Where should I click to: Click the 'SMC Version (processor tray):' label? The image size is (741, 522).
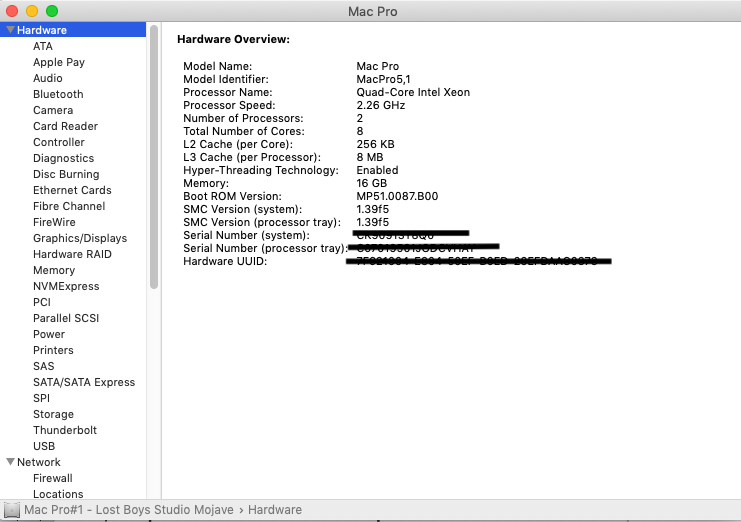262,222
